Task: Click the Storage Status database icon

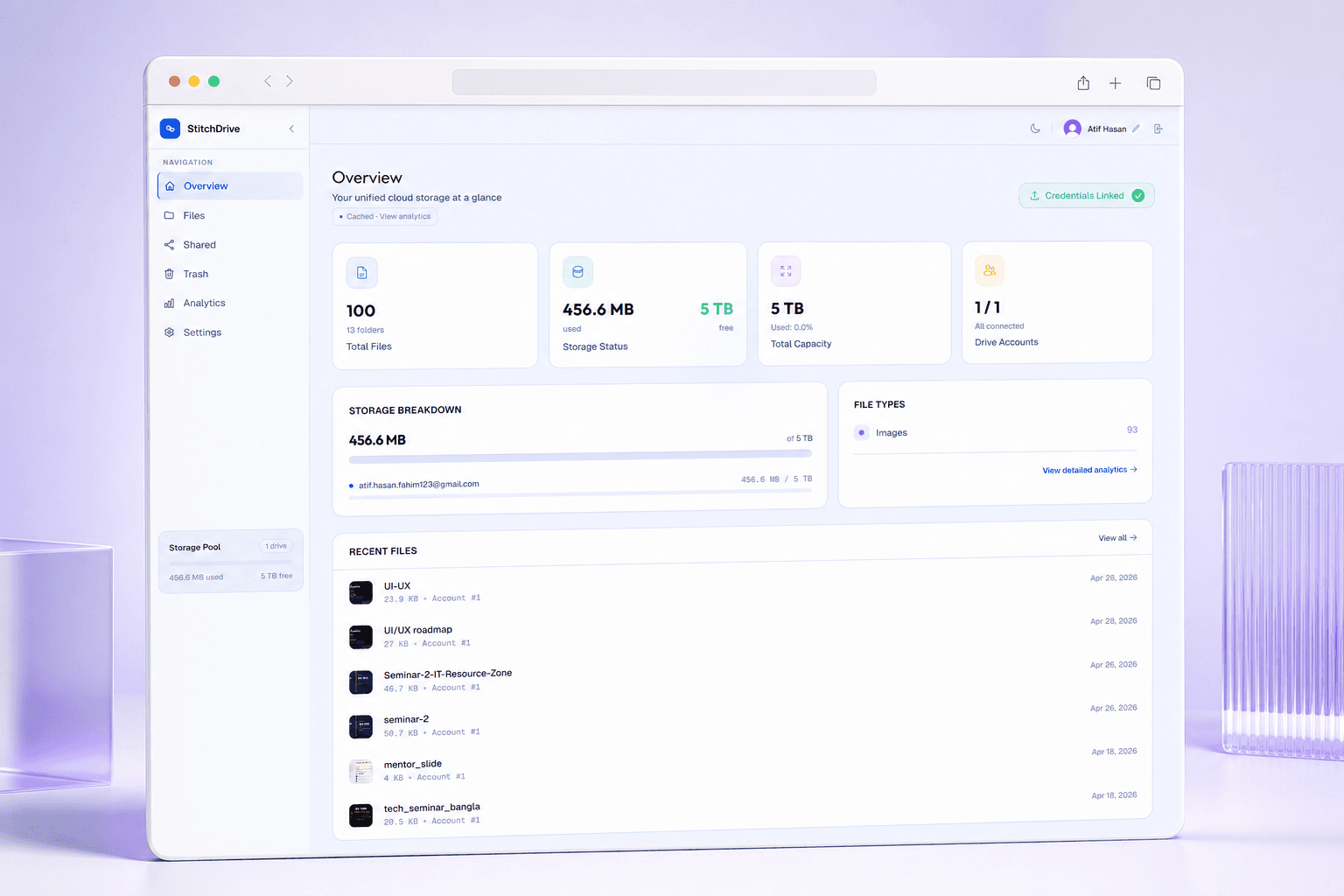Action: pos(577,272)
